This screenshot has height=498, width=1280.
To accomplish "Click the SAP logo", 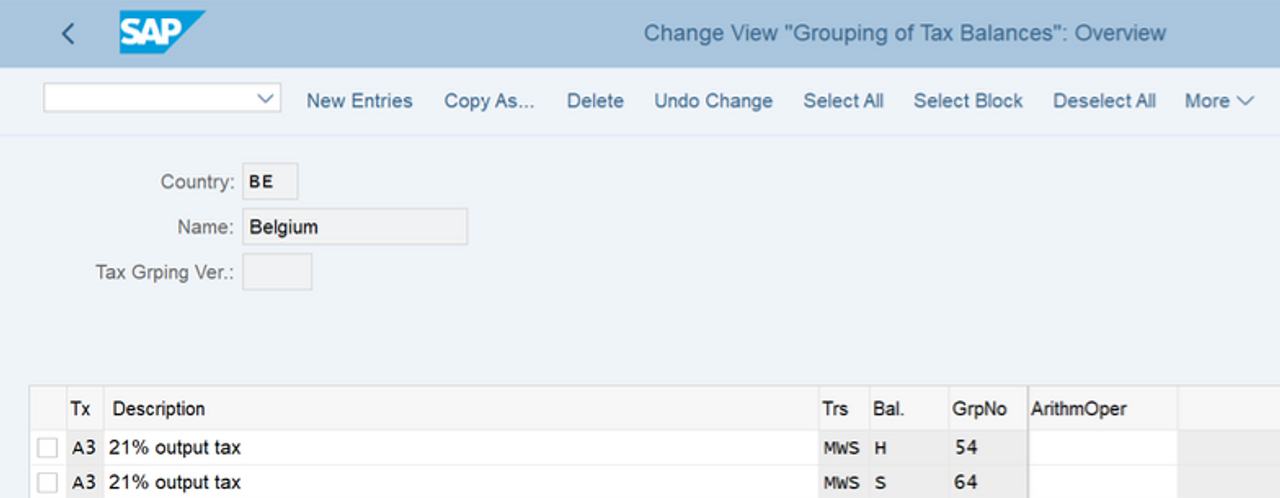I will [x=162, y=32].
